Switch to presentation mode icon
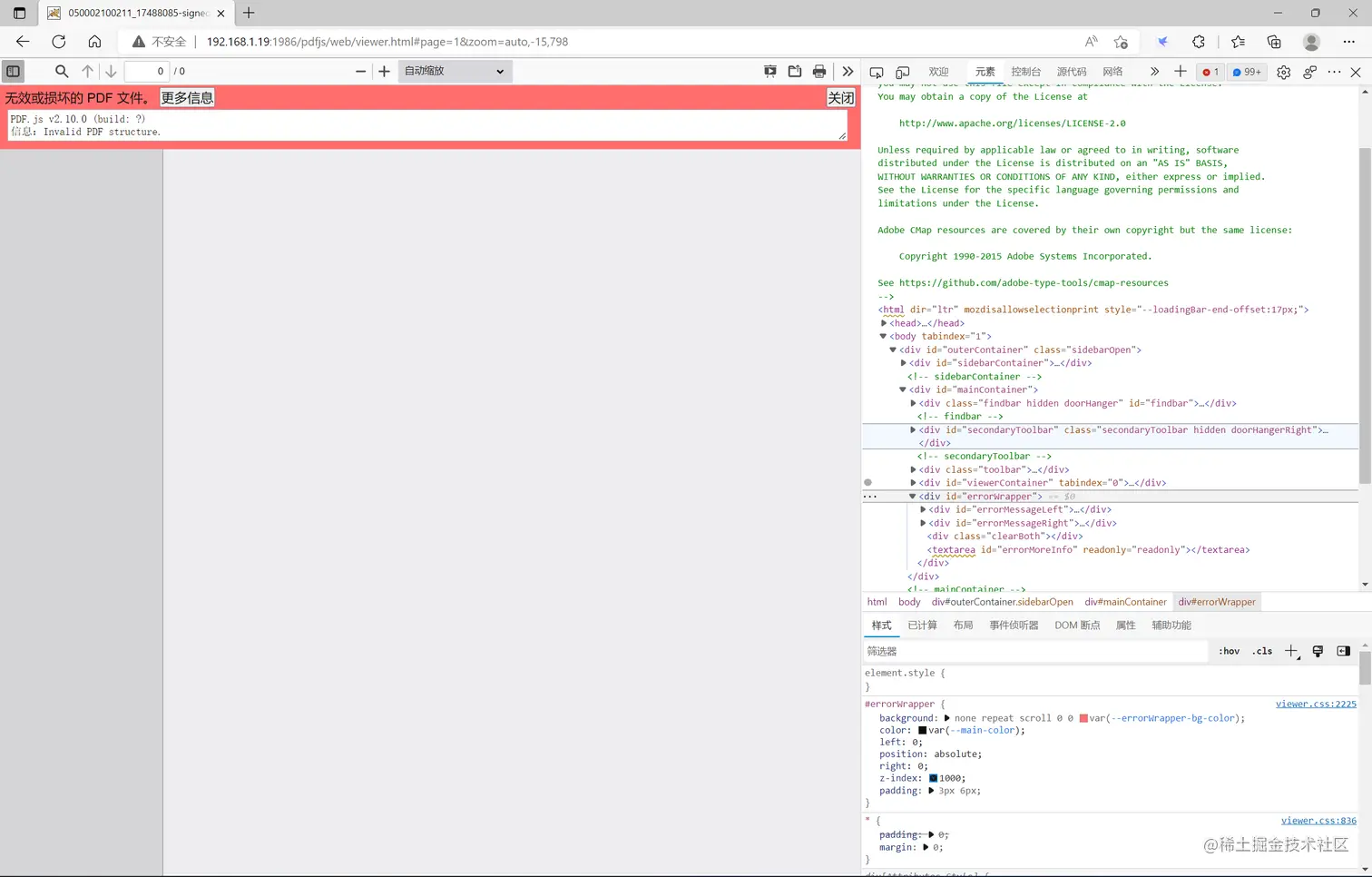This screenshot has width=1372, height=877. click(x=770, y=71)
